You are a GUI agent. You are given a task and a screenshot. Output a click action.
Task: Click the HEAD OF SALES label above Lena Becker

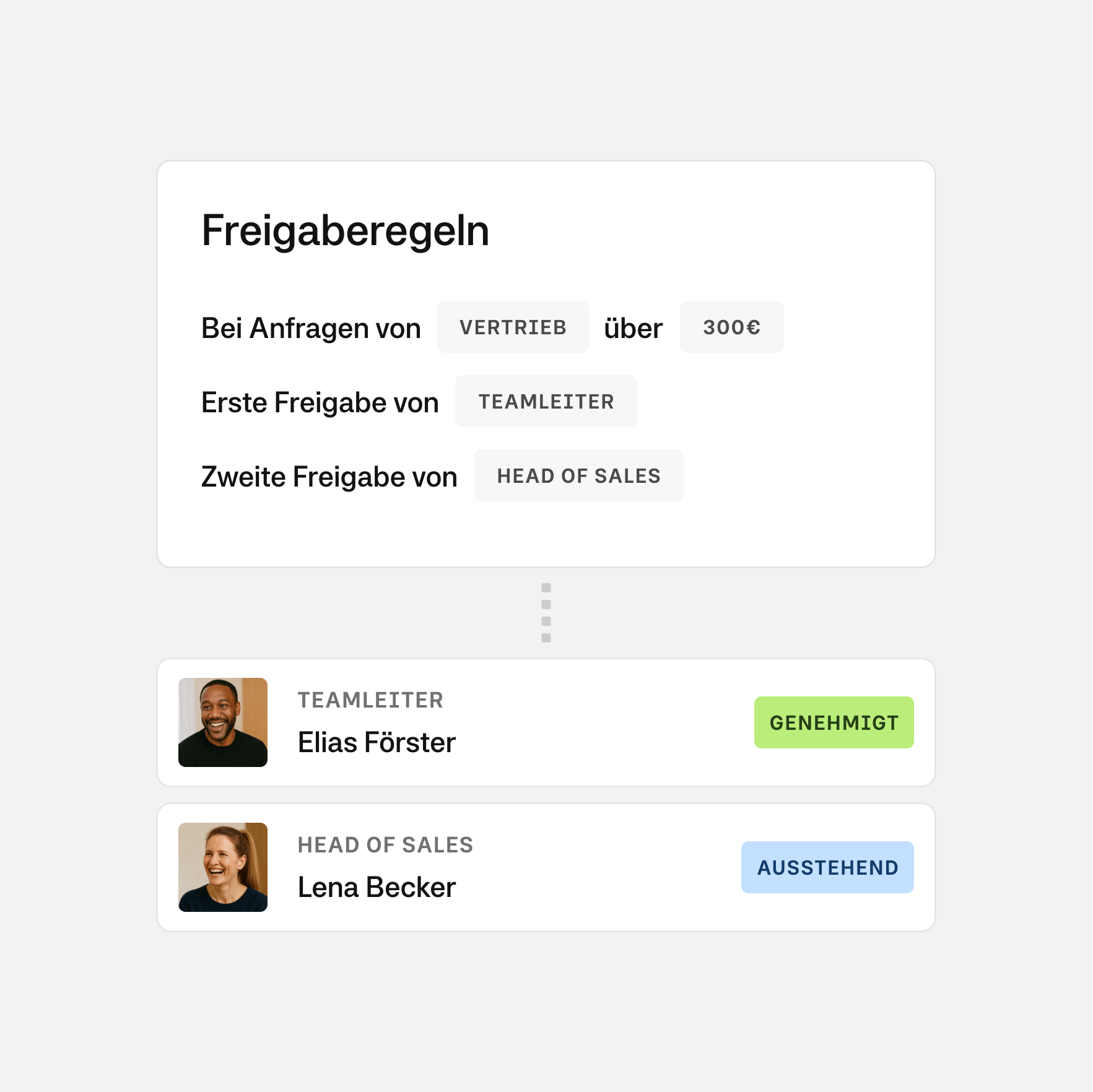tap(385, 845)
